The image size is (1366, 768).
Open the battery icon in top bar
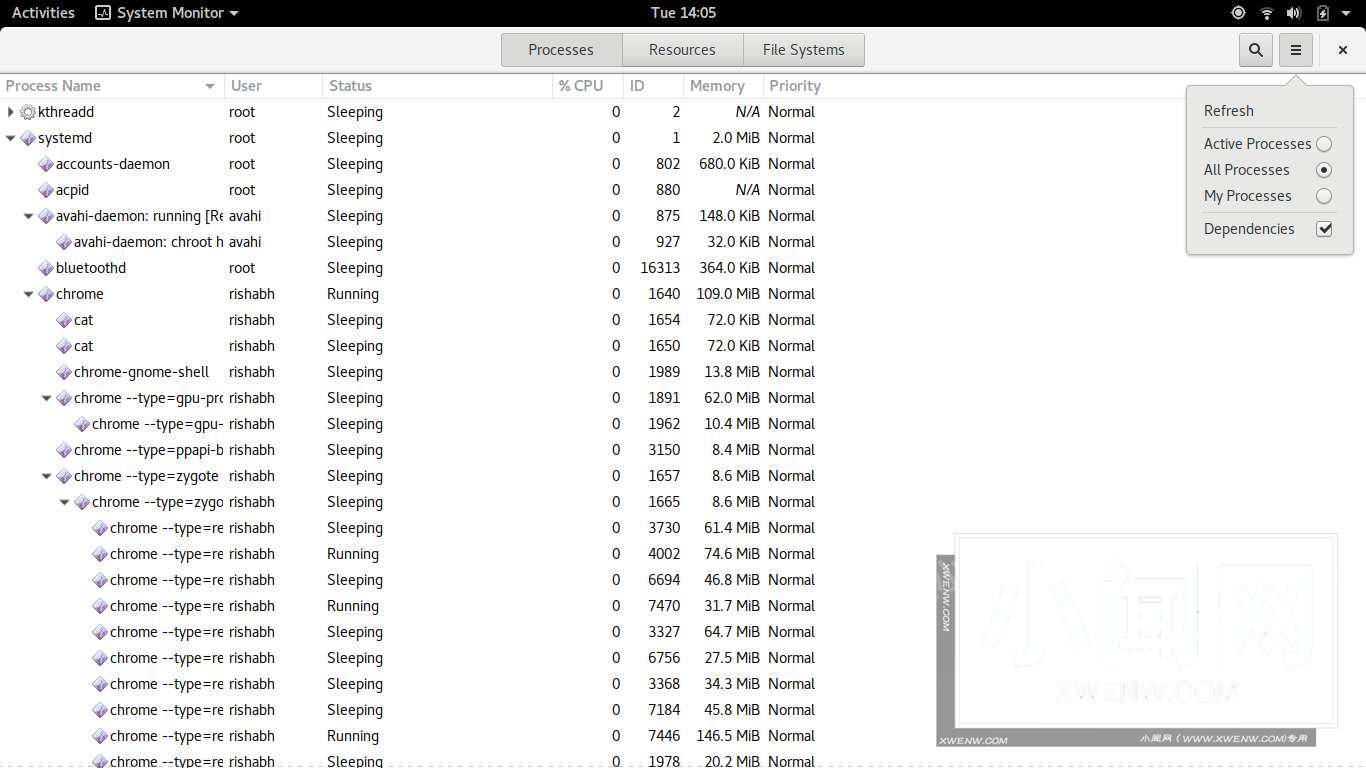click(1322, 13)
